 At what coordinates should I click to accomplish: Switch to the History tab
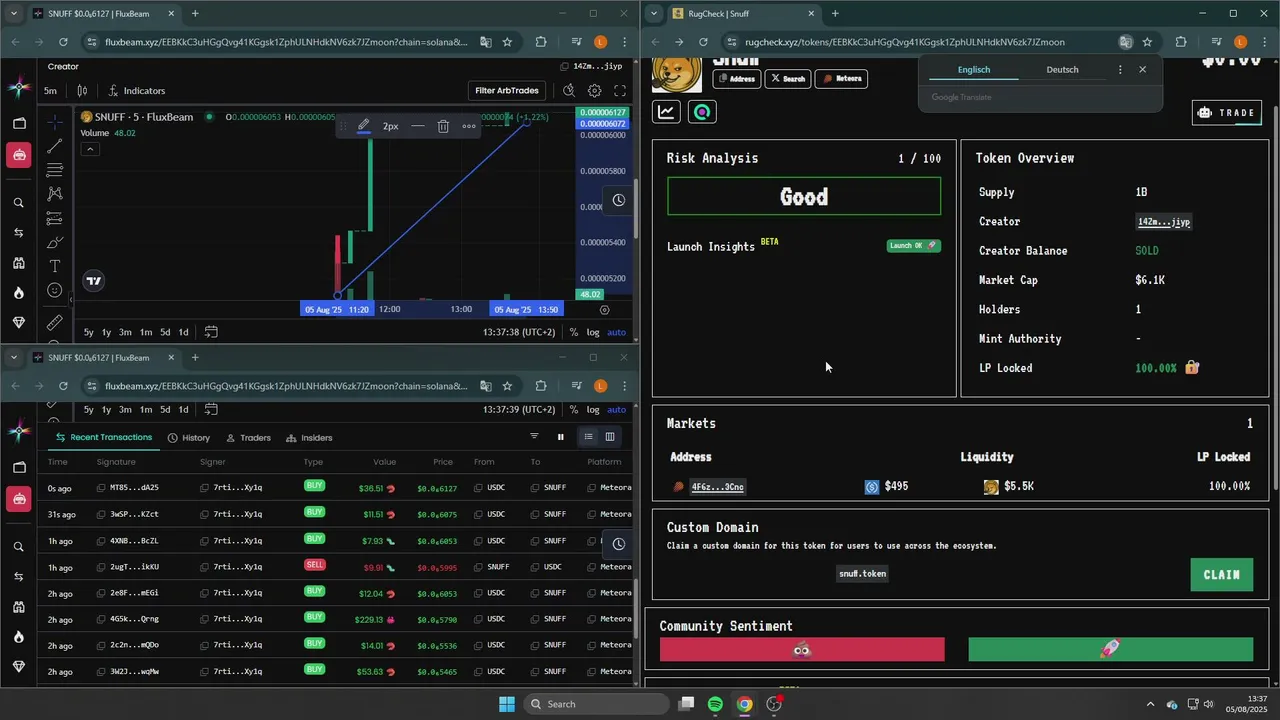pyautogui.click(x=189, y=438)
